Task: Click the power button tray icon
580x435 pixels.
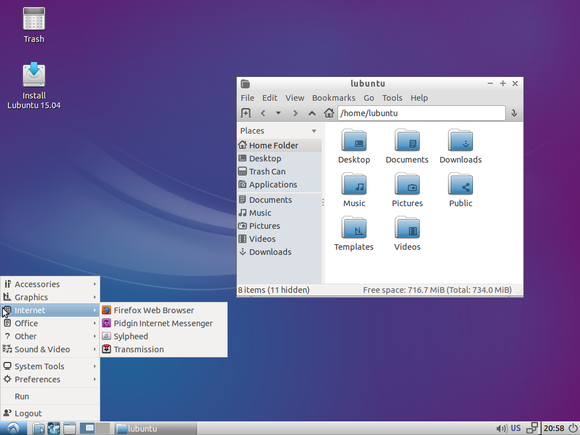Action: pos(572,428)
